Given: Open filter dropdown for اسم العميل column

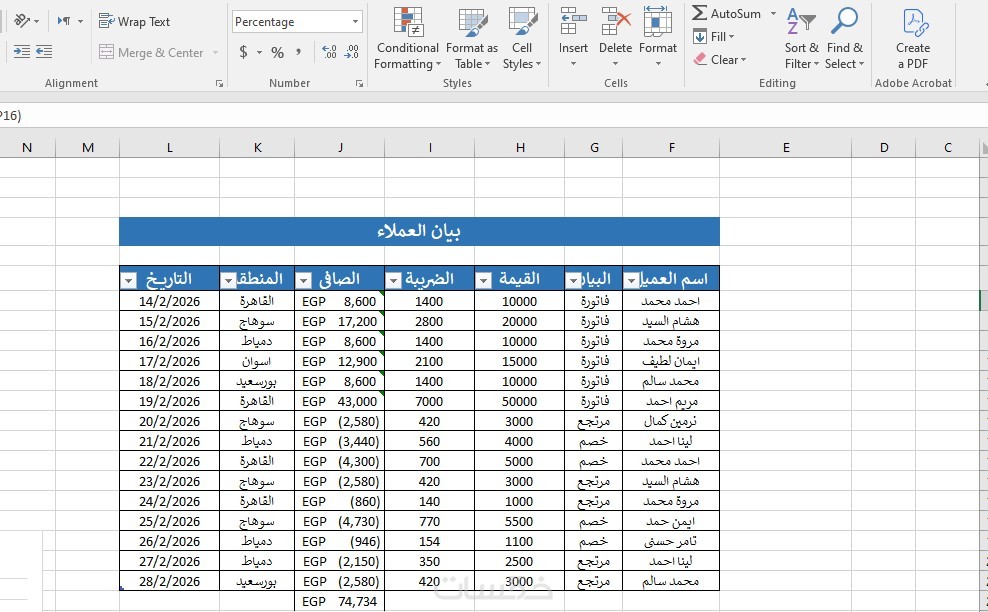Looking at the screenshot, I should (631, 280).
